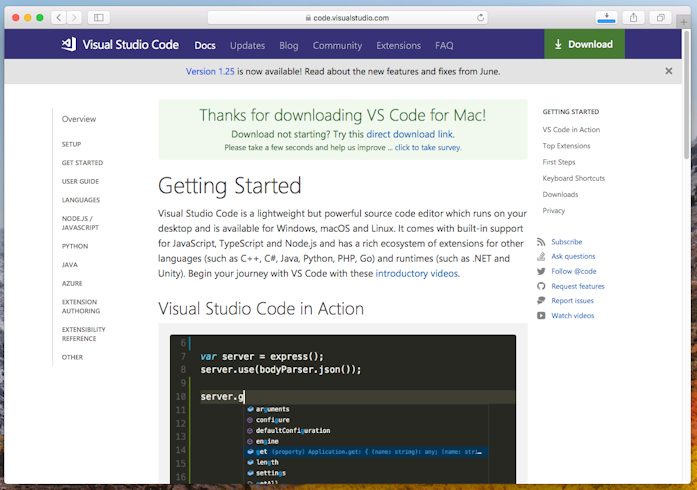The width and height of the screenshot is (697, 490).
Task: Jump to VS Code in Action
Action: [571, 129]
